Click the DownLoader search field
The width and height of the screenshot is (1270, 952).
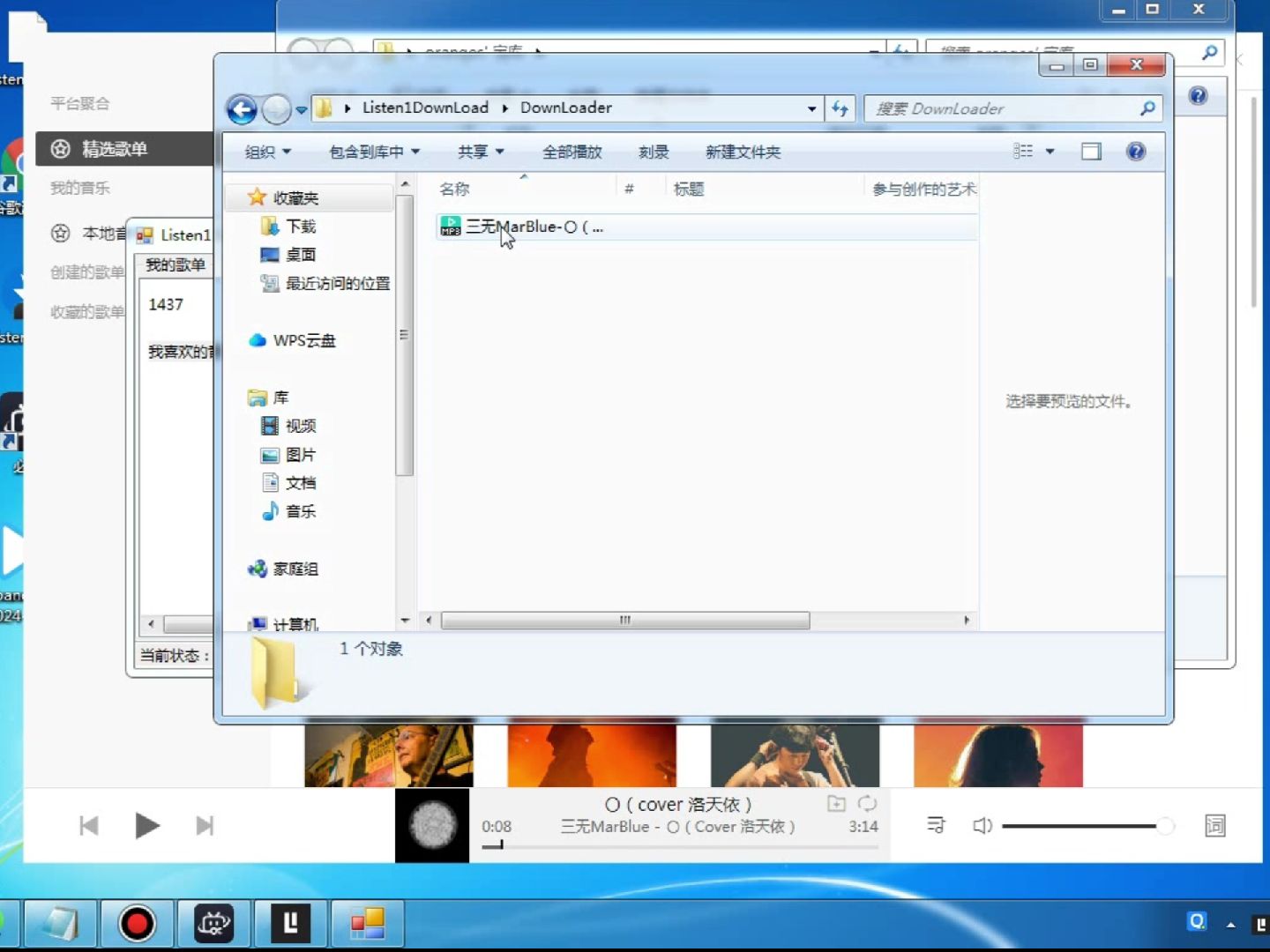(1001, 108)
